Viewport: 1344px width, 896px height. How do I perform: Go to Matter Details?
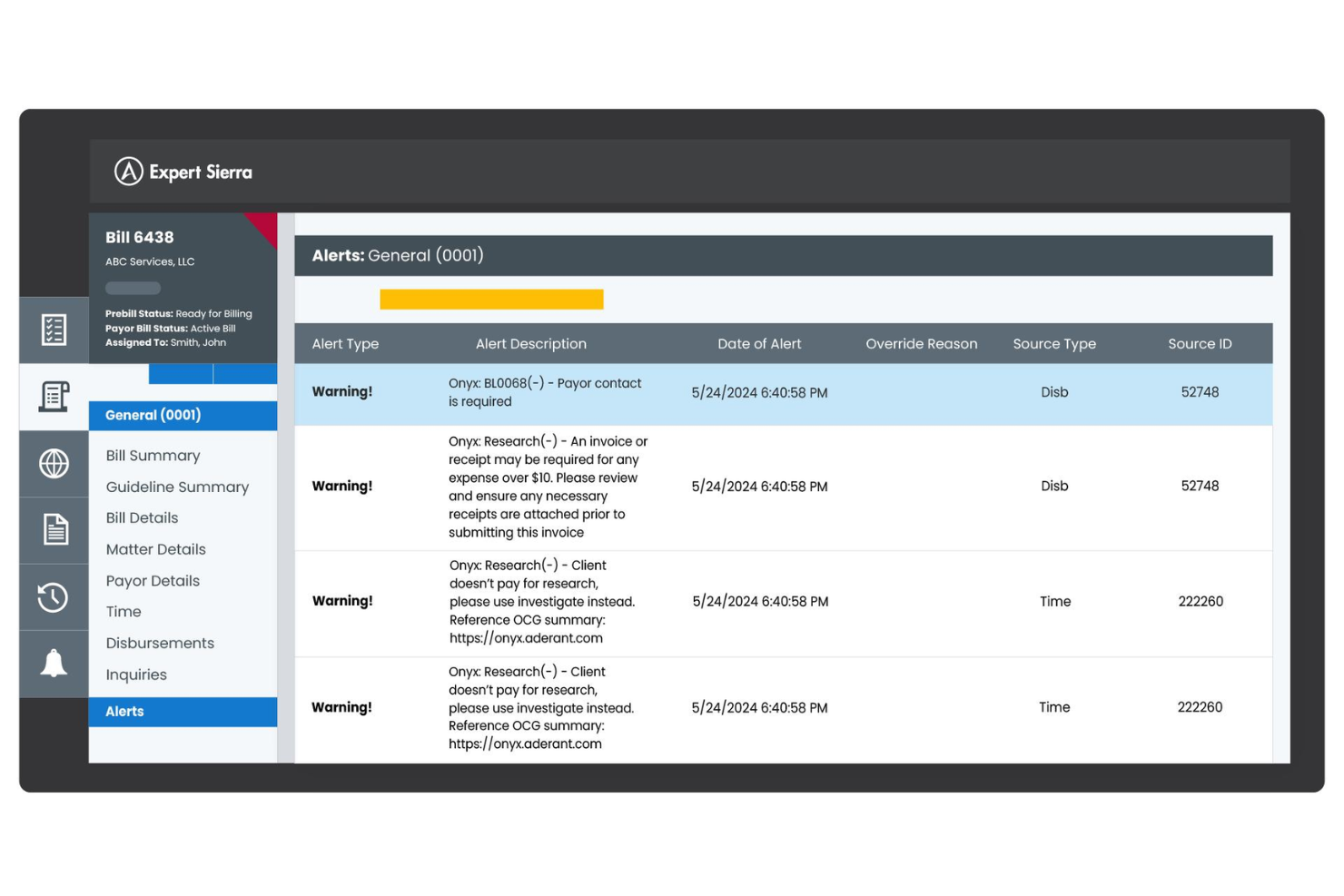coord(155,549)
